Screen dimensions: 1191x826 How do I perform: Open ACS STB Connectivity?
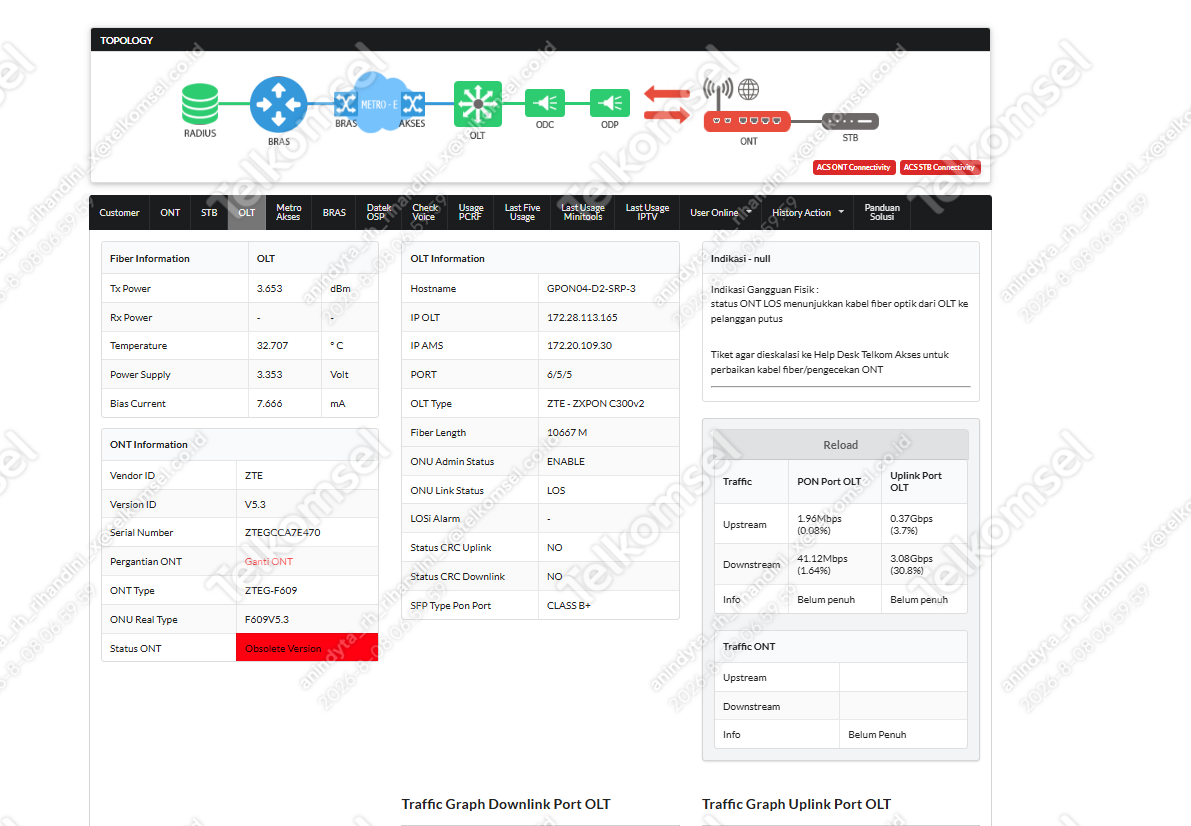click(940, 167)
